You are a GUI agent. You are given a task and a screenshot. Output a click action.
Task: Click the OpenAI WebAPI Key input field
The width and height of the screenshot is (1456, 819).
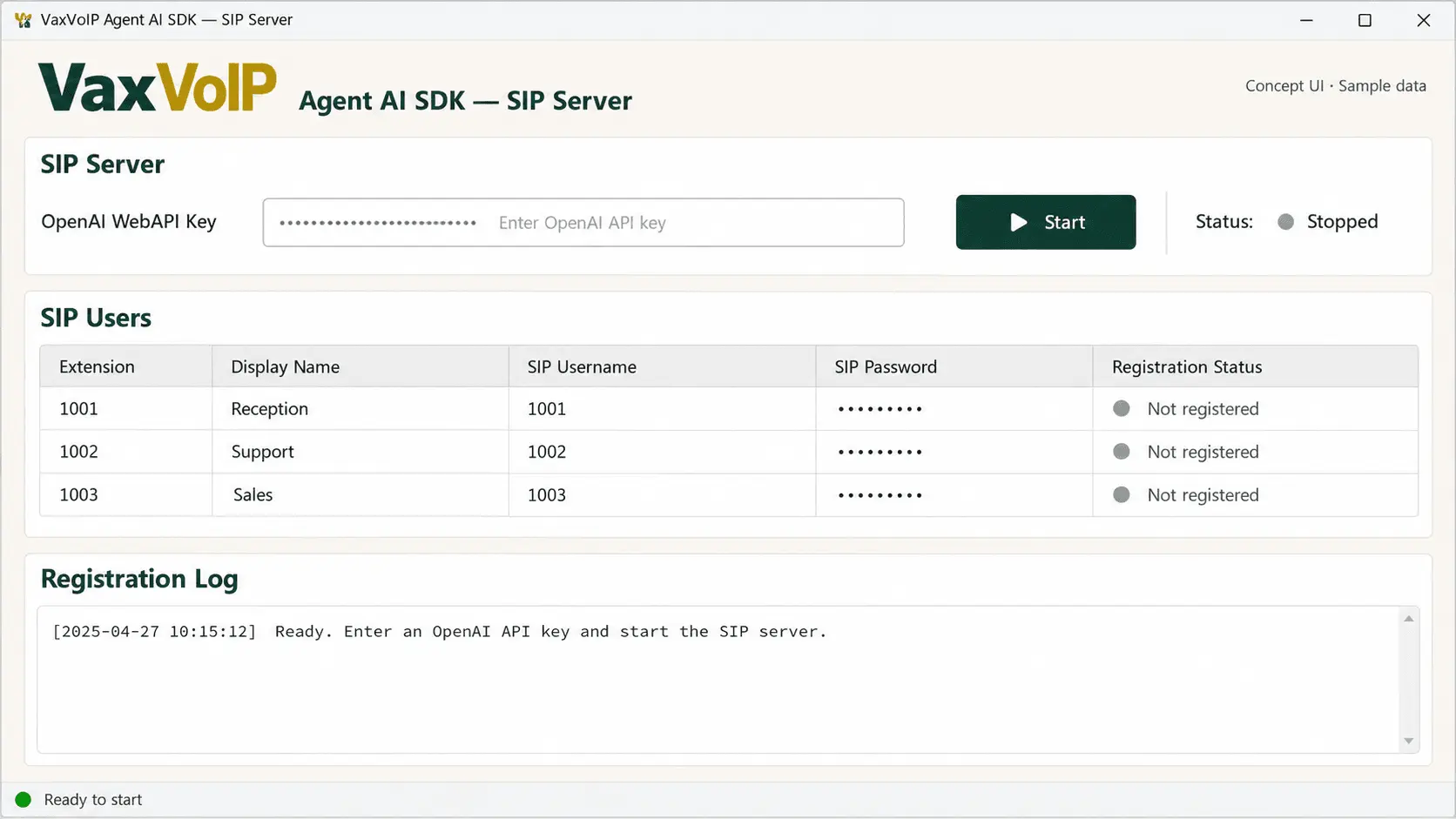pos(583,223)
